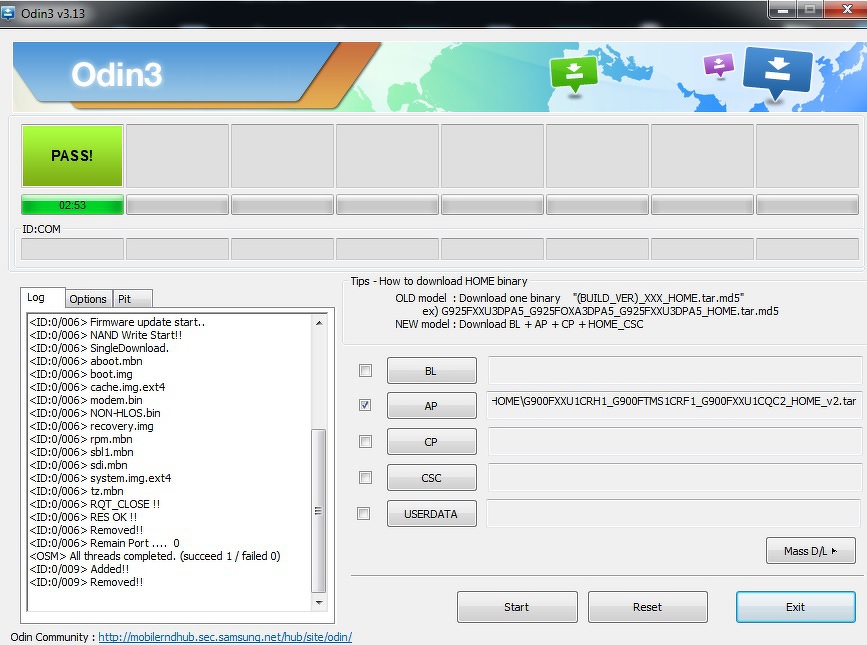Image resolution: width=867 pixels, height=645 pixels.
Task: Click the AP file path field
Action: pos(673,405)
